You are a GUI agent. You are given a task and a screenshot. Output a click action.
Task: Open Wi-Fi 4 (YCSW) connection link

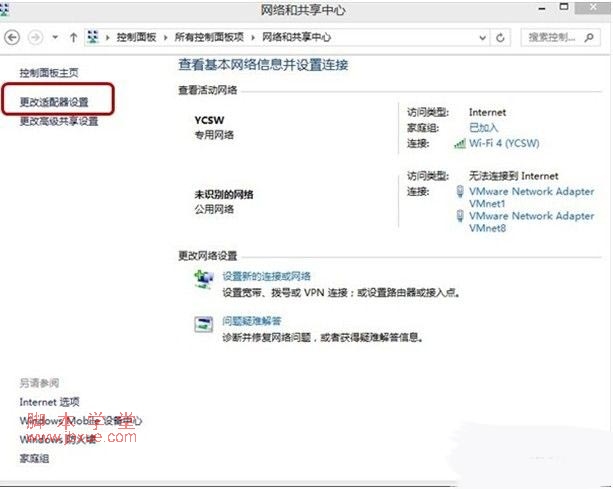[x=504, y=143]
